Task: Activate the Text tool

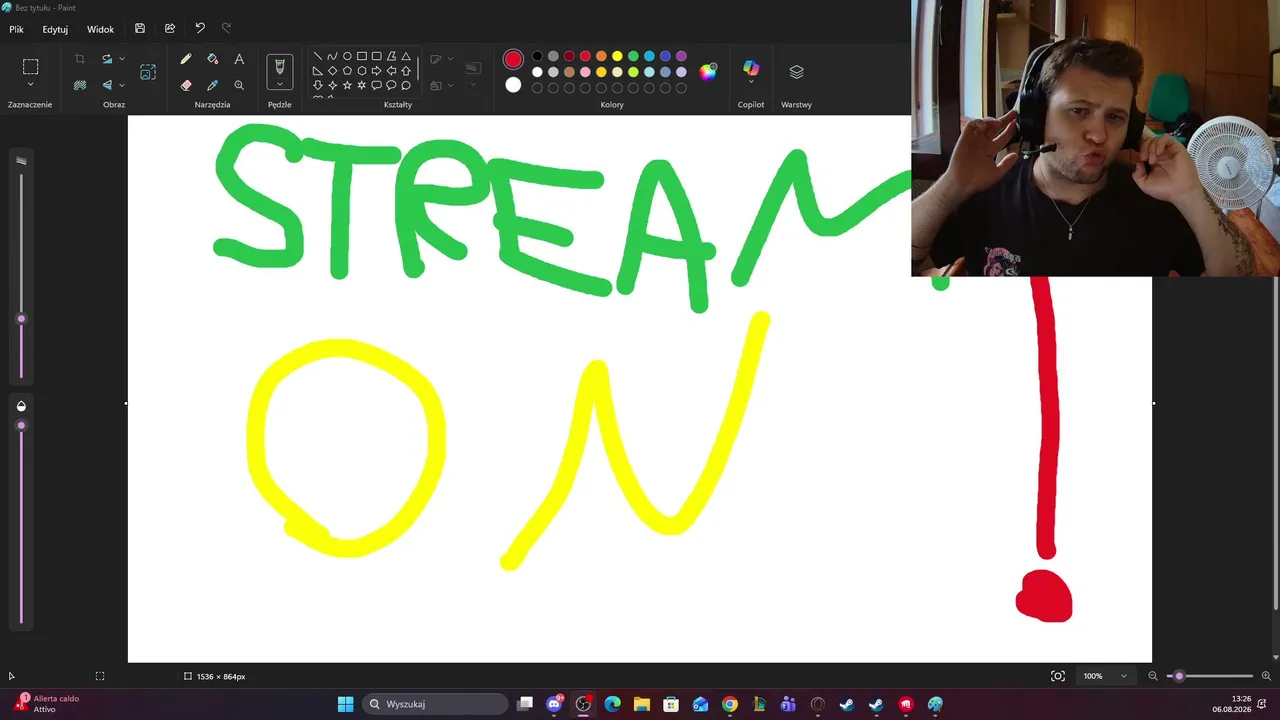Action: 239,59
